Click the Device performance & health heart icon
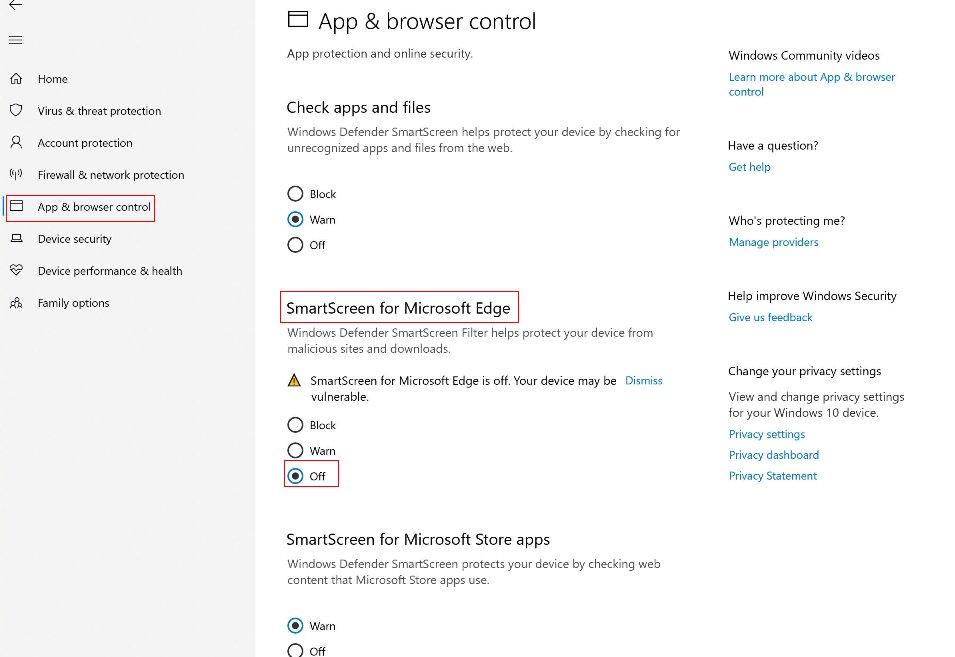 [x=16, y=270]
